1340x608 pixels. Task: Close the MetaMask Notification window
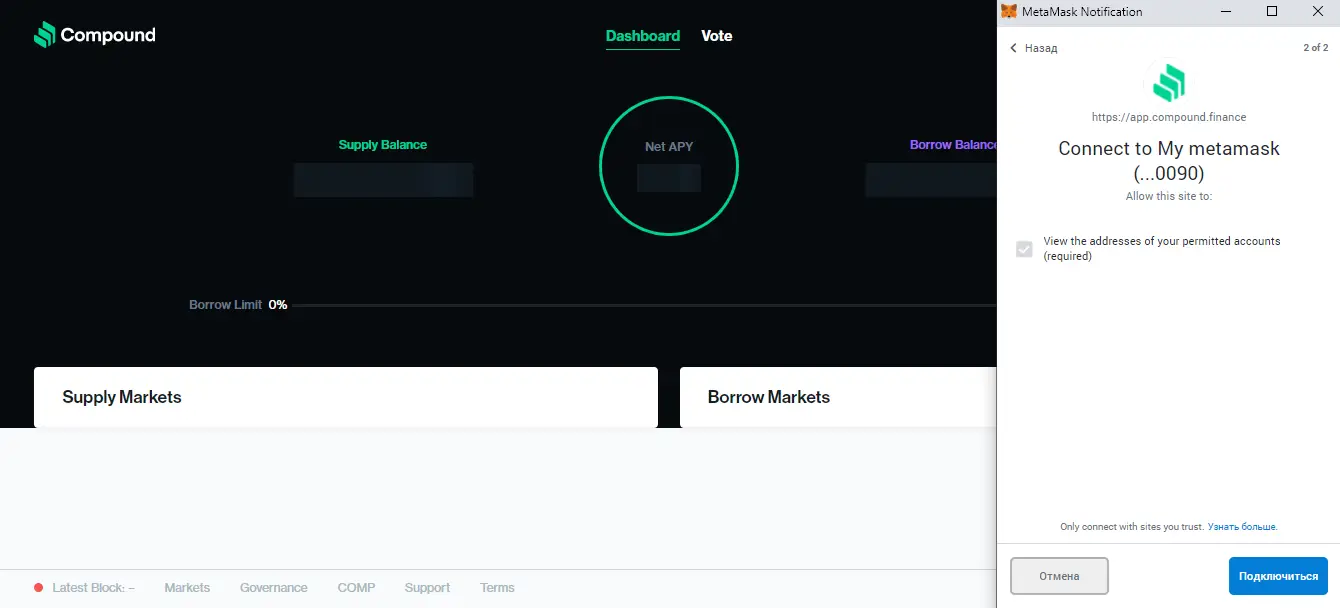pyautogui.click(x=1317, y=11)
